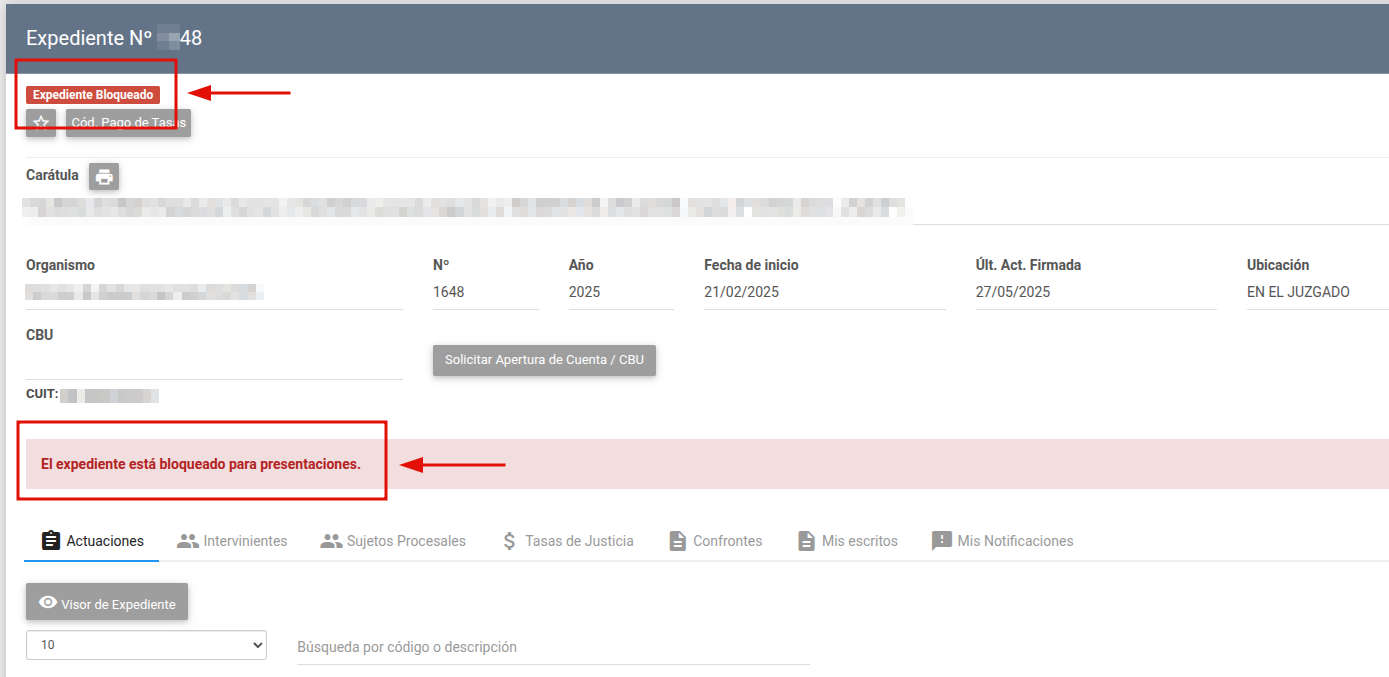Open the Mis escritos tab
1389x677 pixels.
pyautogui.click(x=847, y=541)
